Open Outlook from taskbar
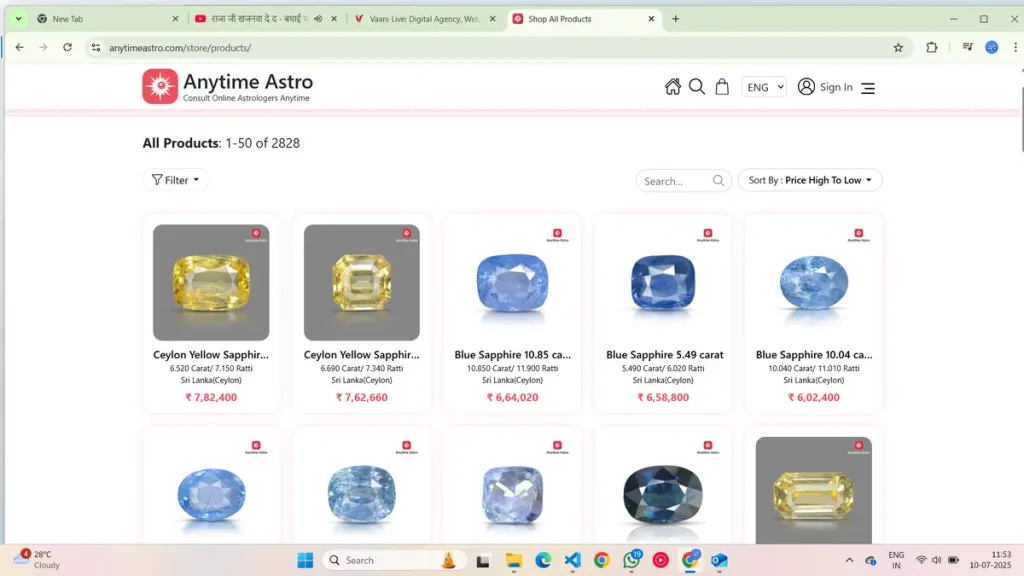The image size is (1024, 576). pyautogui.click(x=719, y=560)
